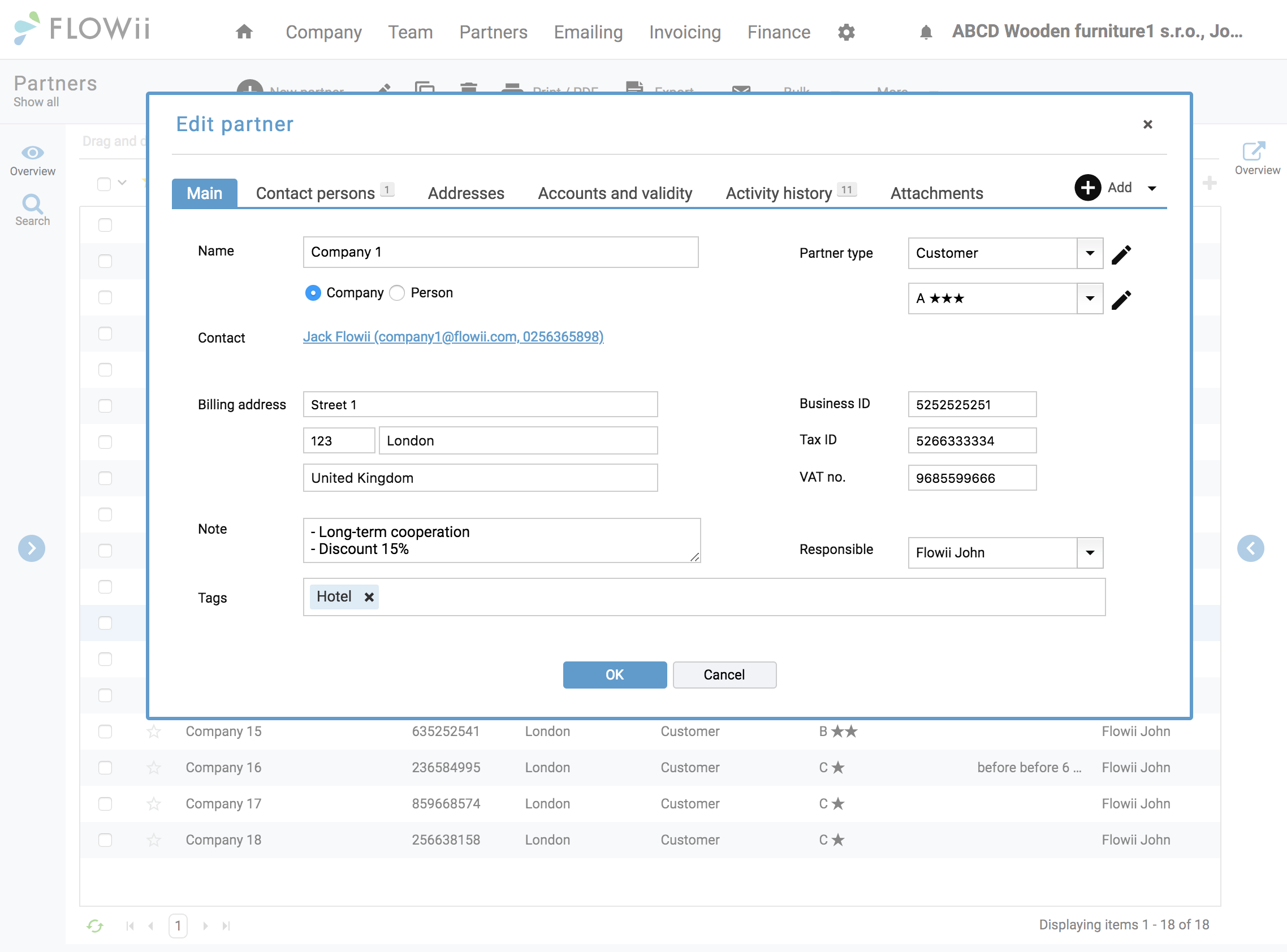Screen dimensions: 1287x952
Task: Click the Name field Company 1
Action: [500, 252]
